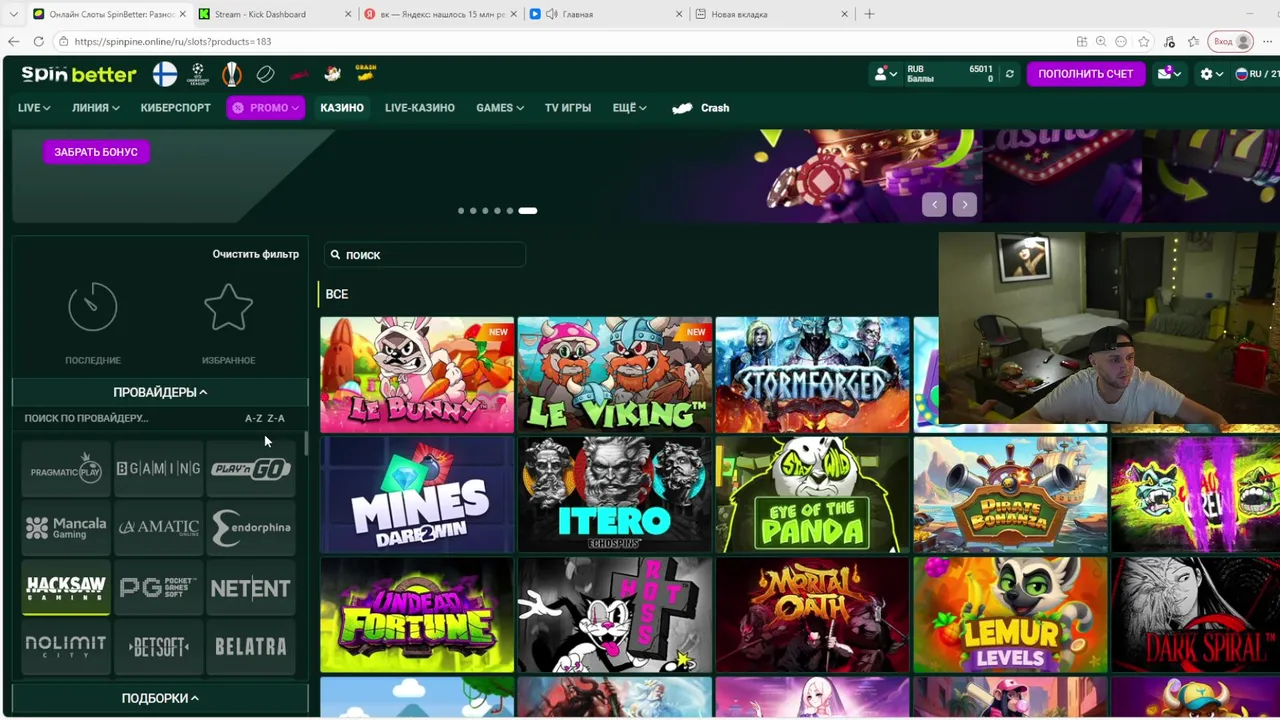Select the BGaming provider logo
Viewport: 1280px width, 720px height.
point(158,468)
